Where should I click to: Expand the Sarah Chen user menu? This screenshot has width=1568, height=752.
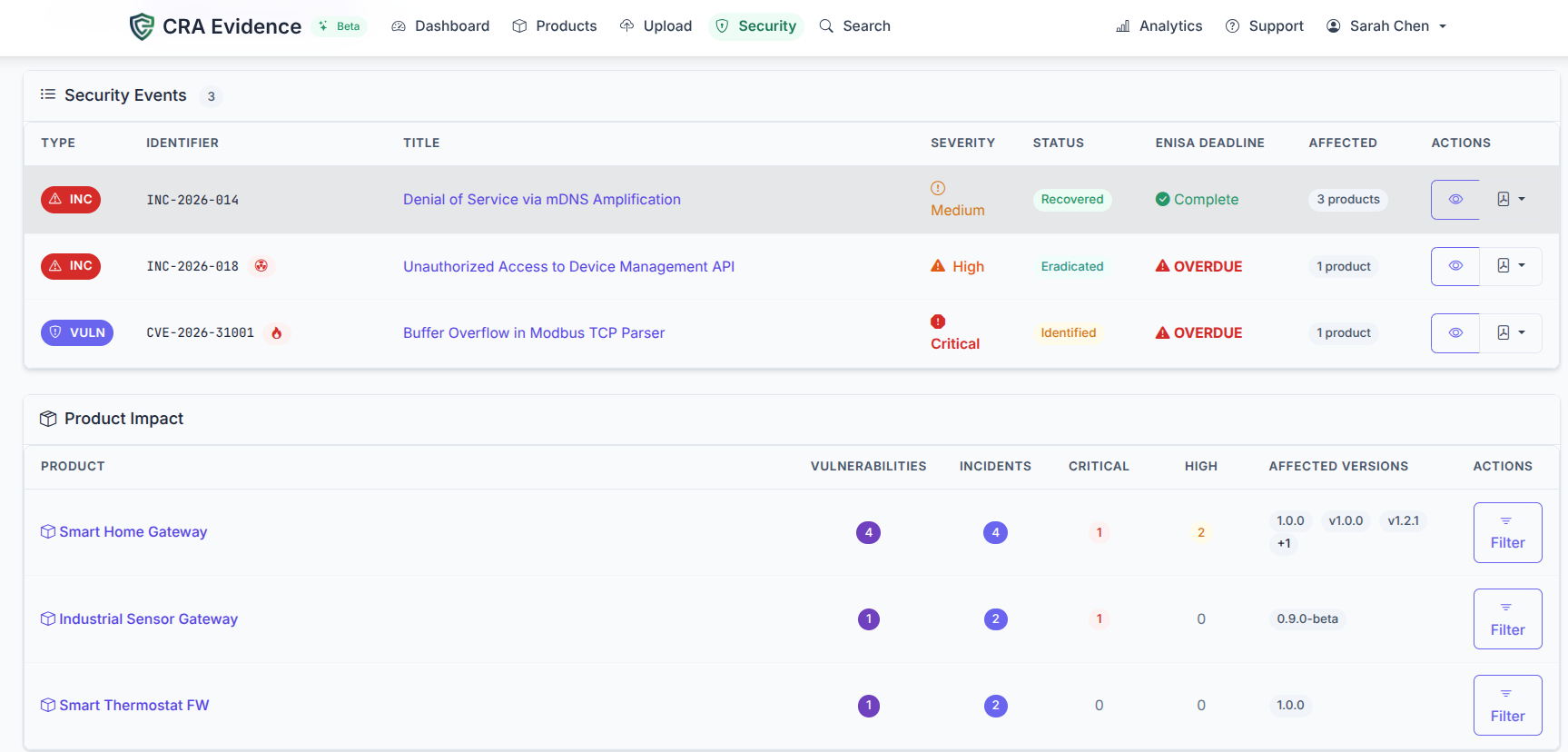click(x=1386, y=26)
